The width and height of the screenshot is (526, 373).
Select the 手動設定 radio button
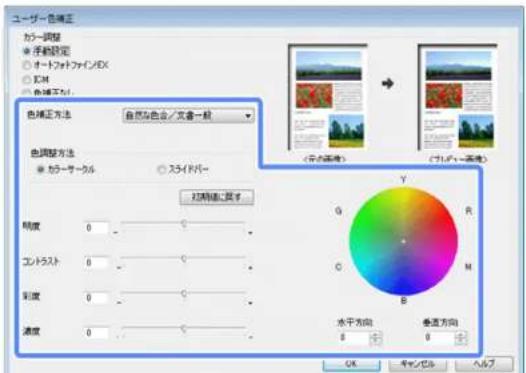(x=26, y=51)
